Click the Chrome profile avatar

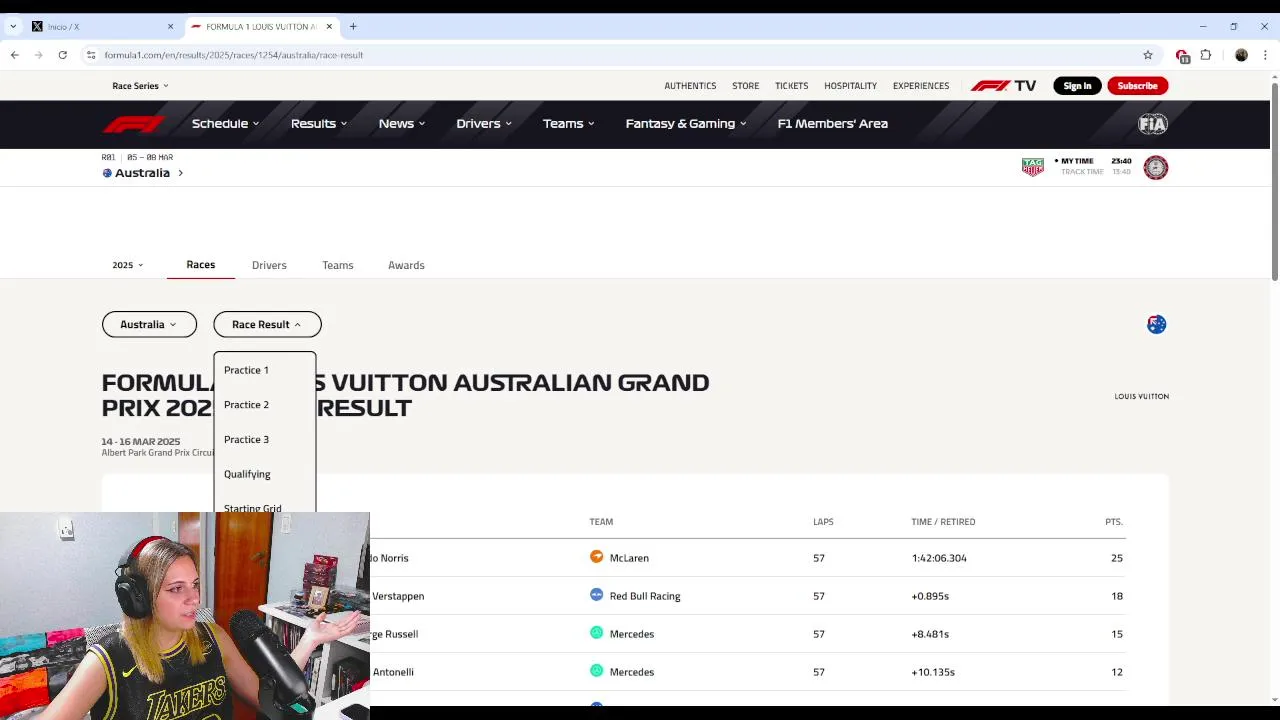[x=1241, y=55]
